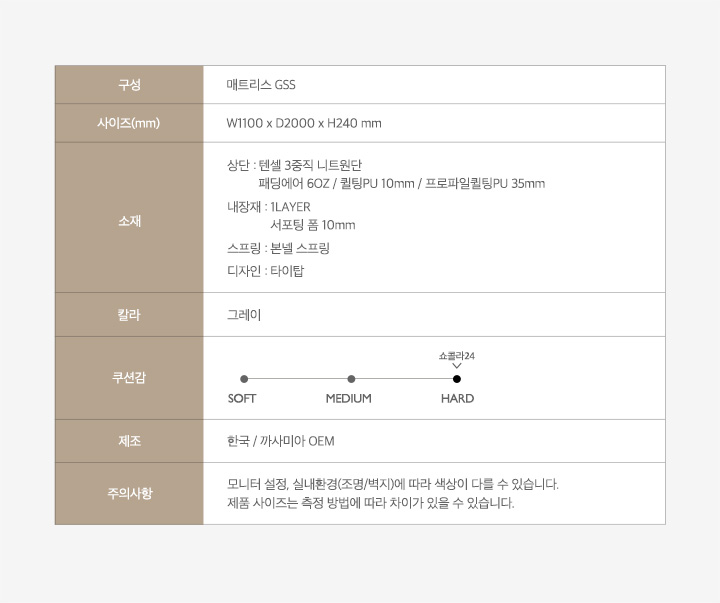720x603 pixels.
Task: Click the HARD label
Action: (x=457, y=398)
